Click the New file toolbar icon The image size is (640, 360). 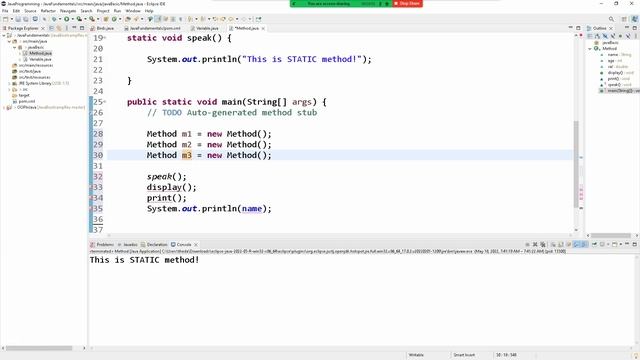point(5,19)
